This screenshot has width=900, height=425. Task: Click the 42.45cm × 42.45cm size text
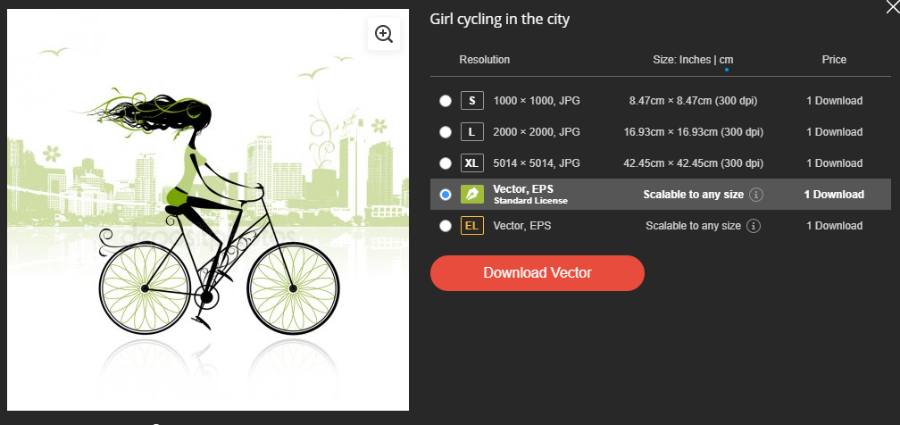pos(694,163)
